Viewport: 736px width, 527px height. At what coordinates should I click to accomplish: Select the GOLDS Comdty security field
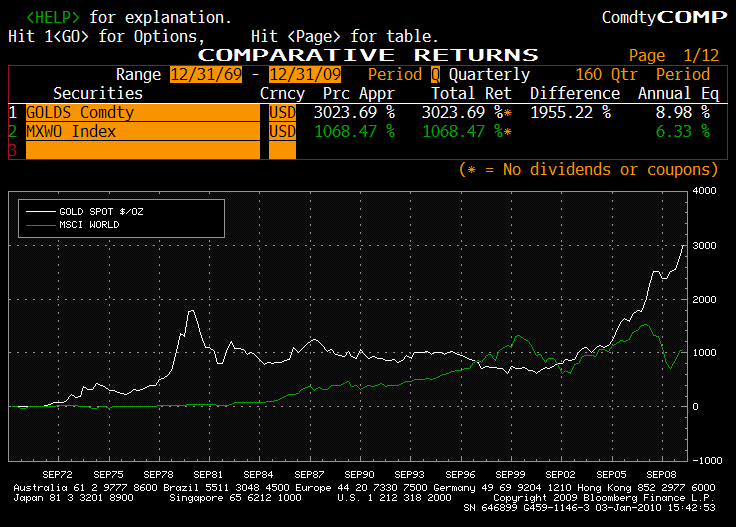click(x=143, y=113)
